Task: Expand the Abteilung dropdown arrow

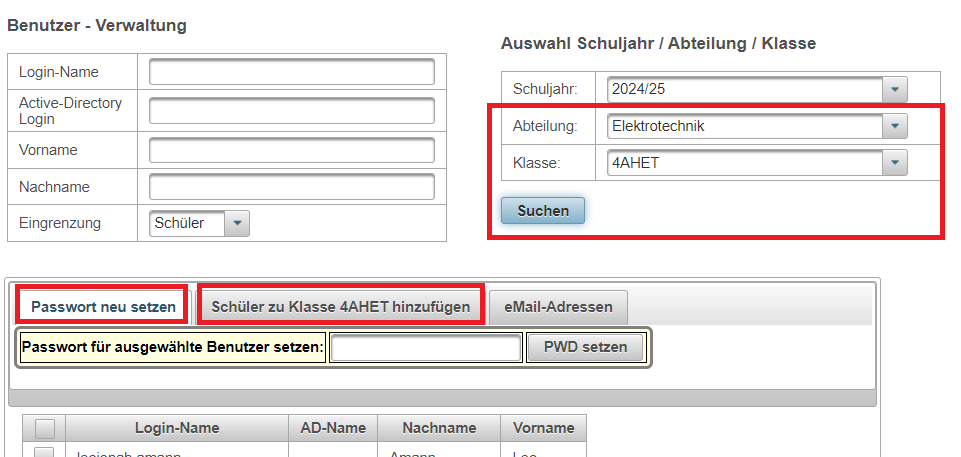Action: [x=895, y=126]
